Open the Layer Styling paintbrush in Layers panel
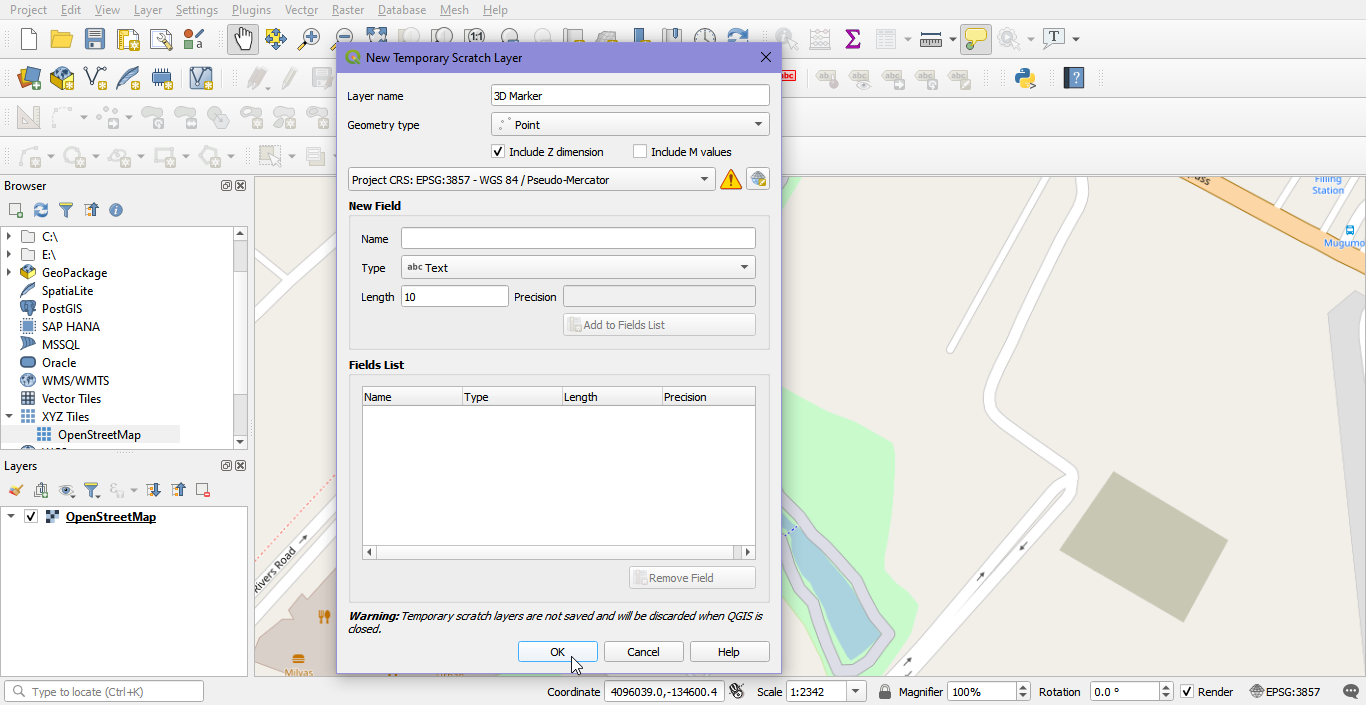The width and height of the screenshot is (1366, 705). (15, 490)
